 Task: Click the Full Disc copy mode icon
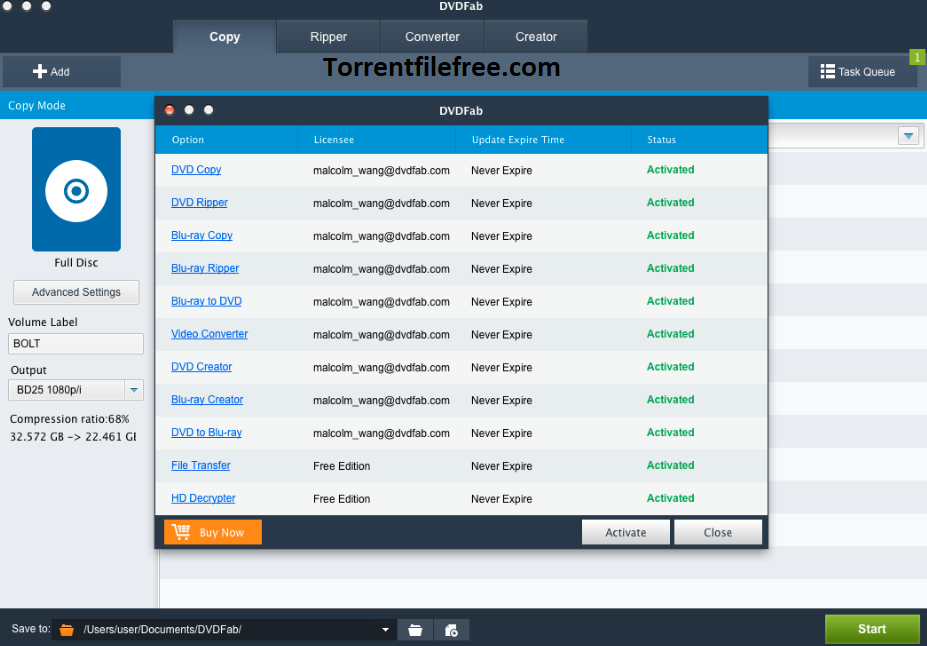click(x=76, y=189)
